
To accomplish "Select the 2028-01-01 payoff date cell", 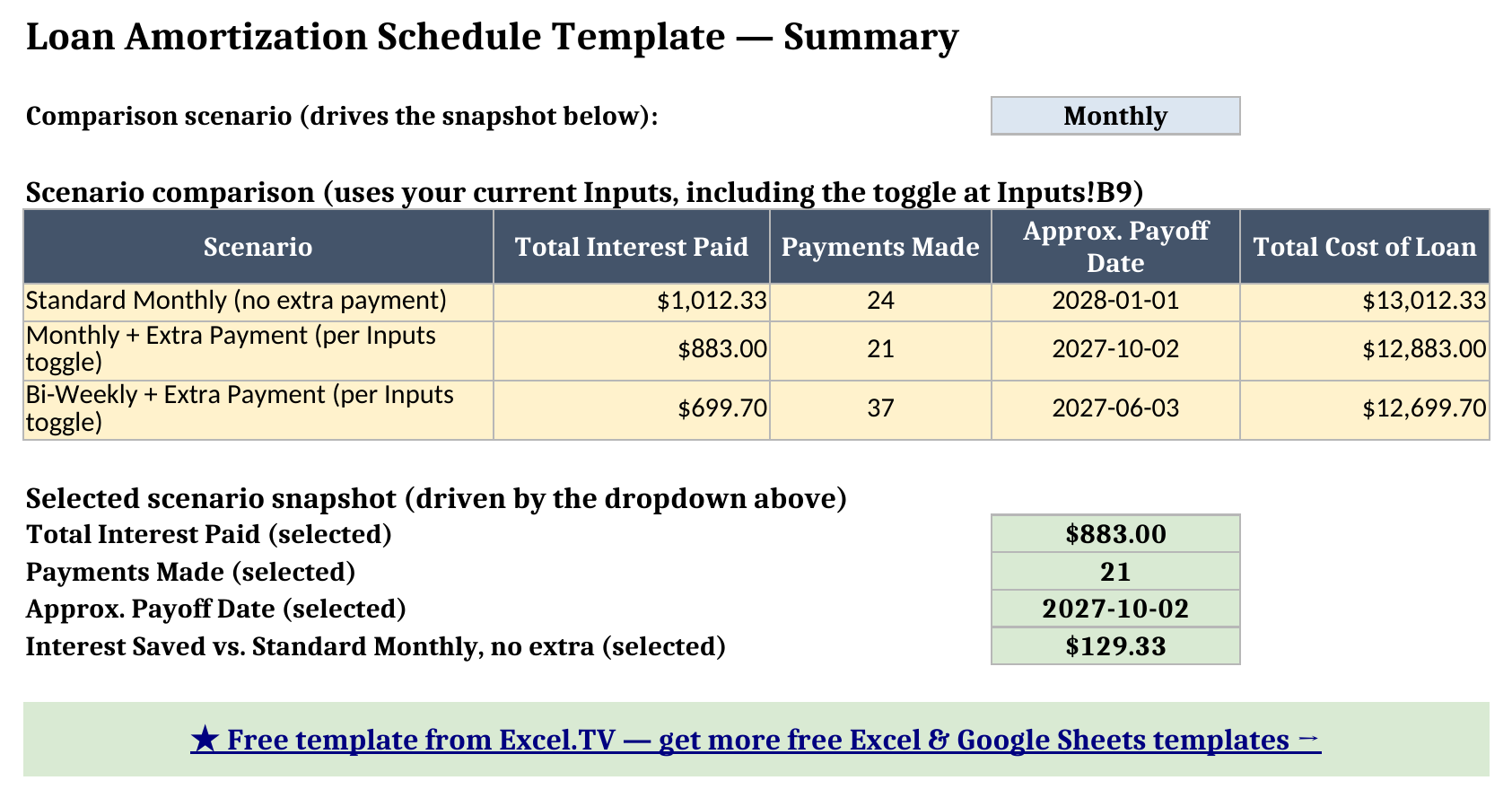I will (x=1115, y=303).
